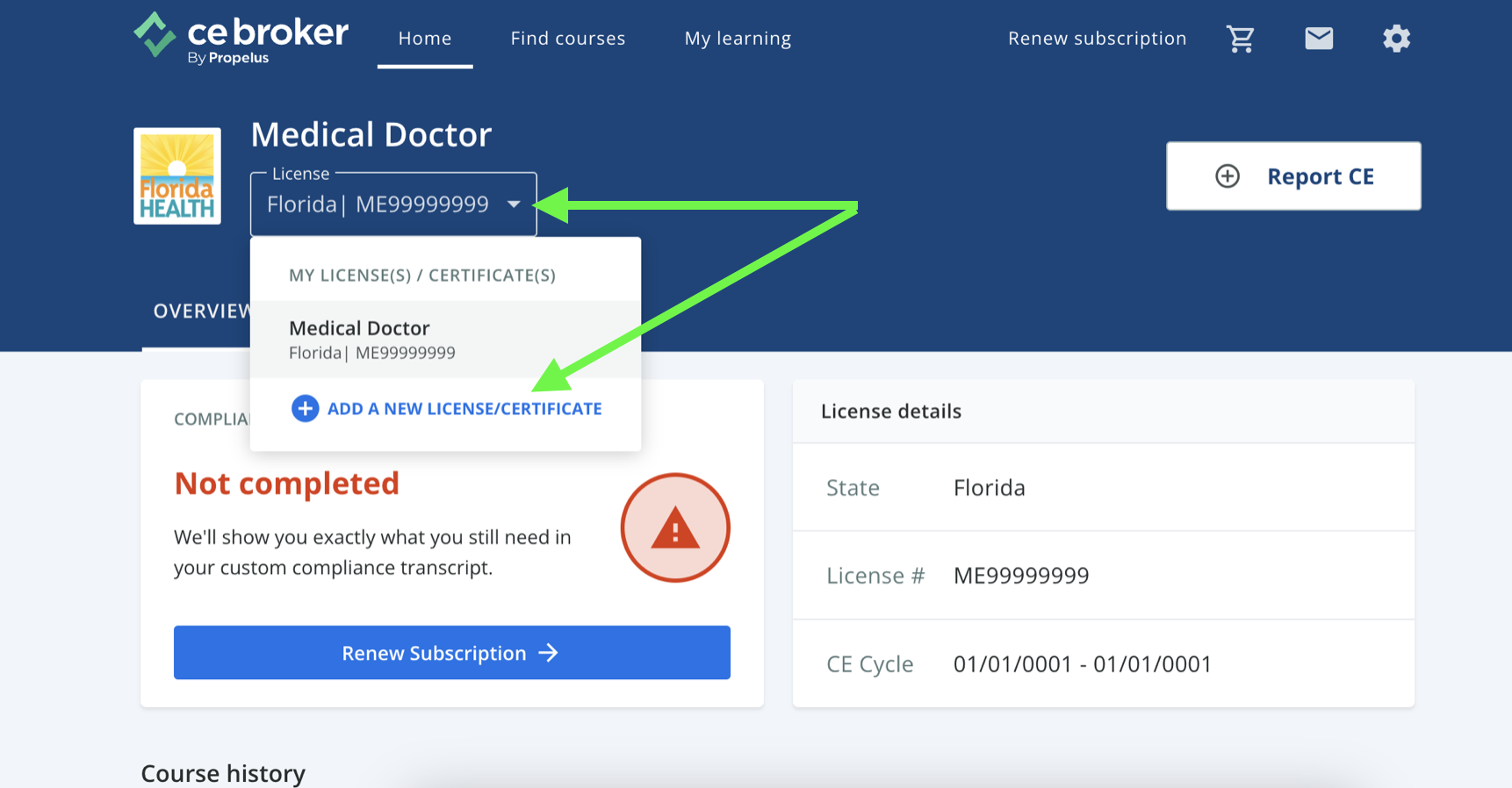
Task: Click My License(s) / Certificate(s) header
Action: click(x=422, y=276)
